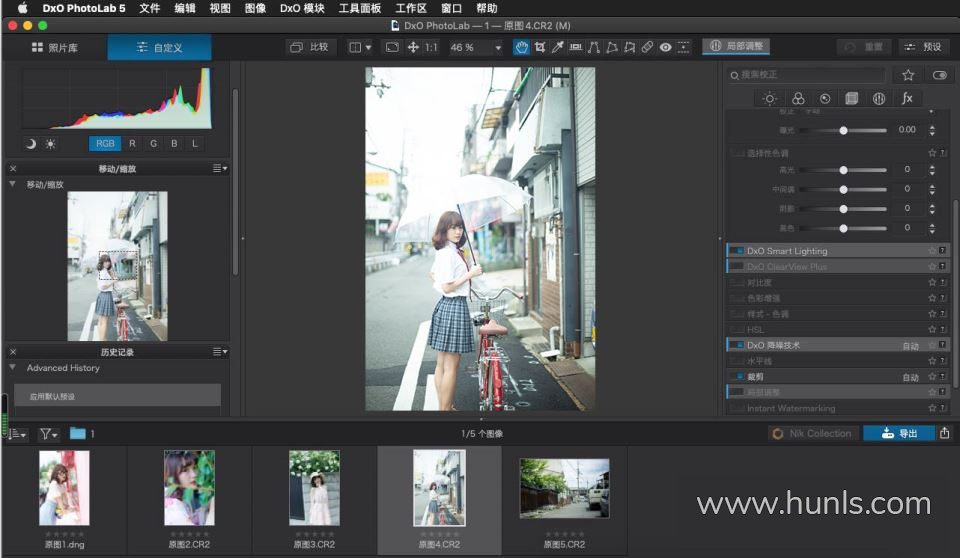Screen dimensions: 960x558
Task: Open the filmstrip sort menu
Action: [x=17, y=434]
